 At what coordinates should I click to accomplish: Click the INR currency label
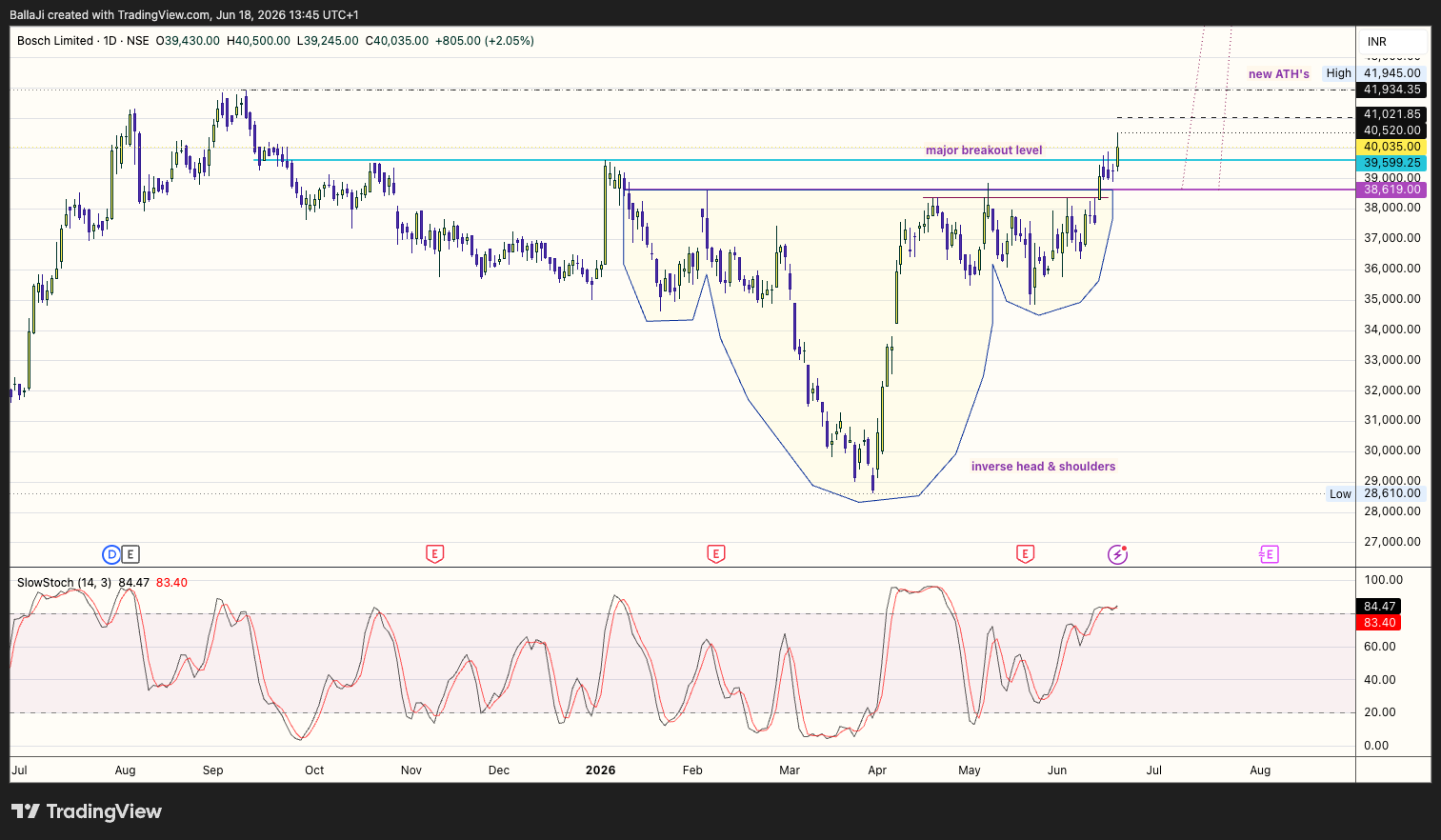pos(1377,42)
